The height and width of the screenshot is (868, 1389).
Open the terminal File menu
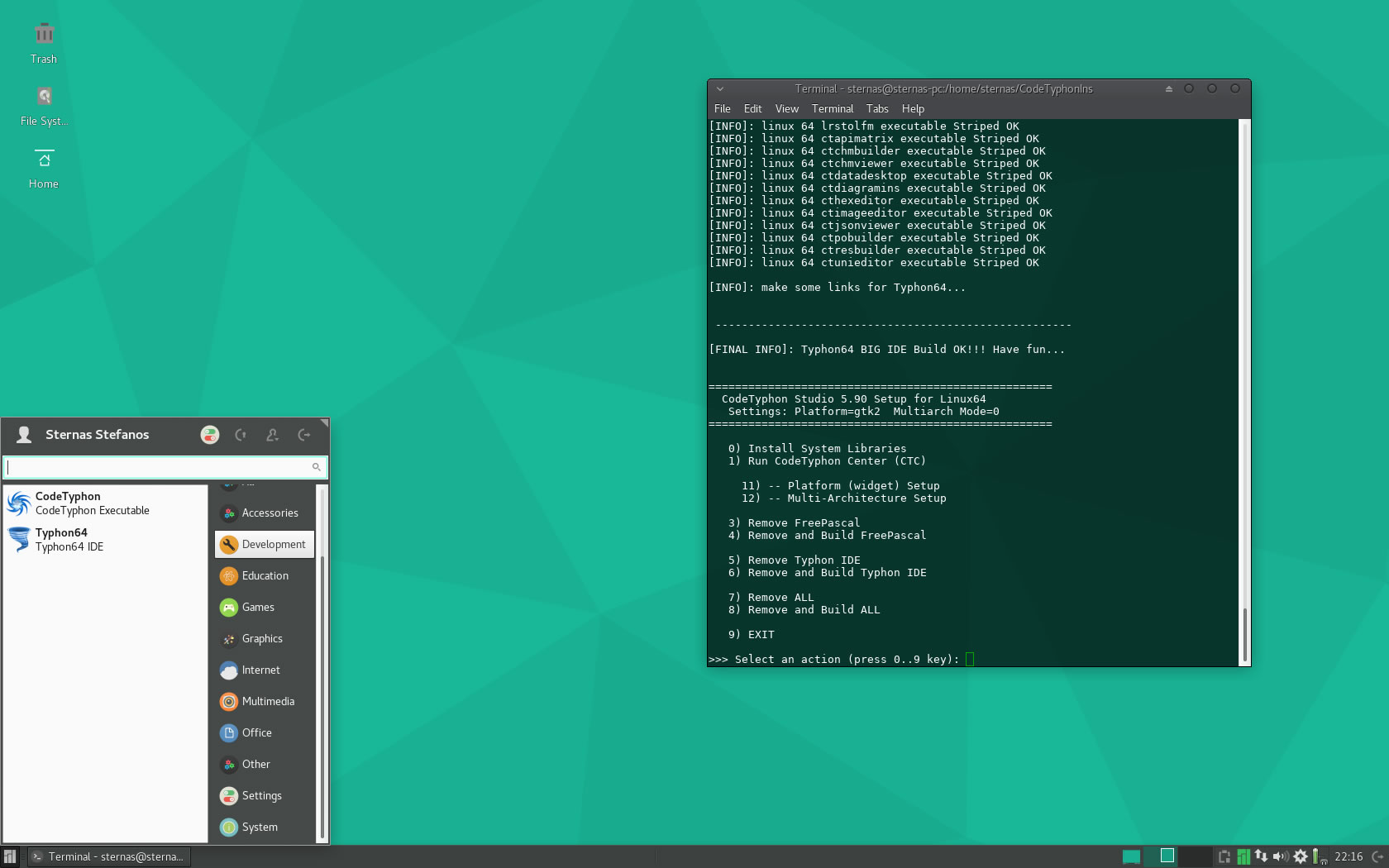723,109
